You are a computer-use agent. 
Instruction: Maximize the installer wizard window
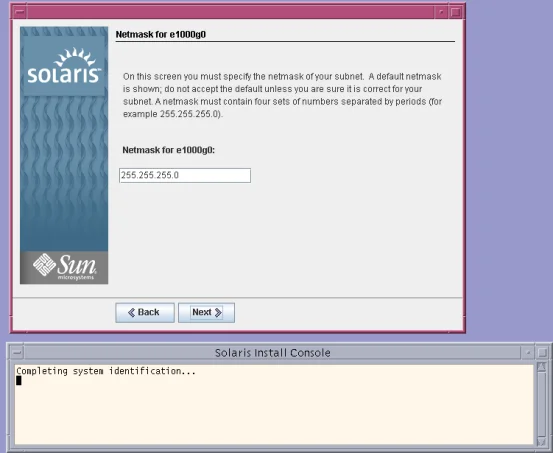pos(456,12)
